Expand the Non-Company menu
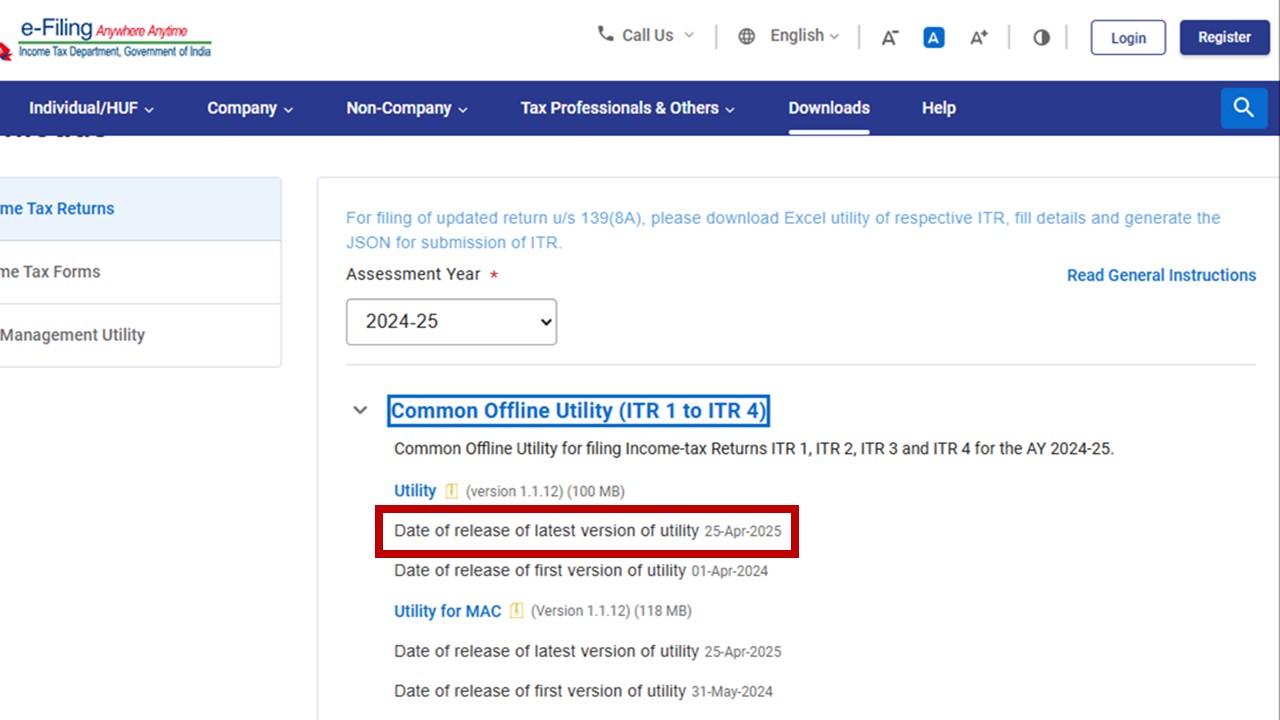The width and height of the screenshot is (1280, 720). click(x=407, y=108)
